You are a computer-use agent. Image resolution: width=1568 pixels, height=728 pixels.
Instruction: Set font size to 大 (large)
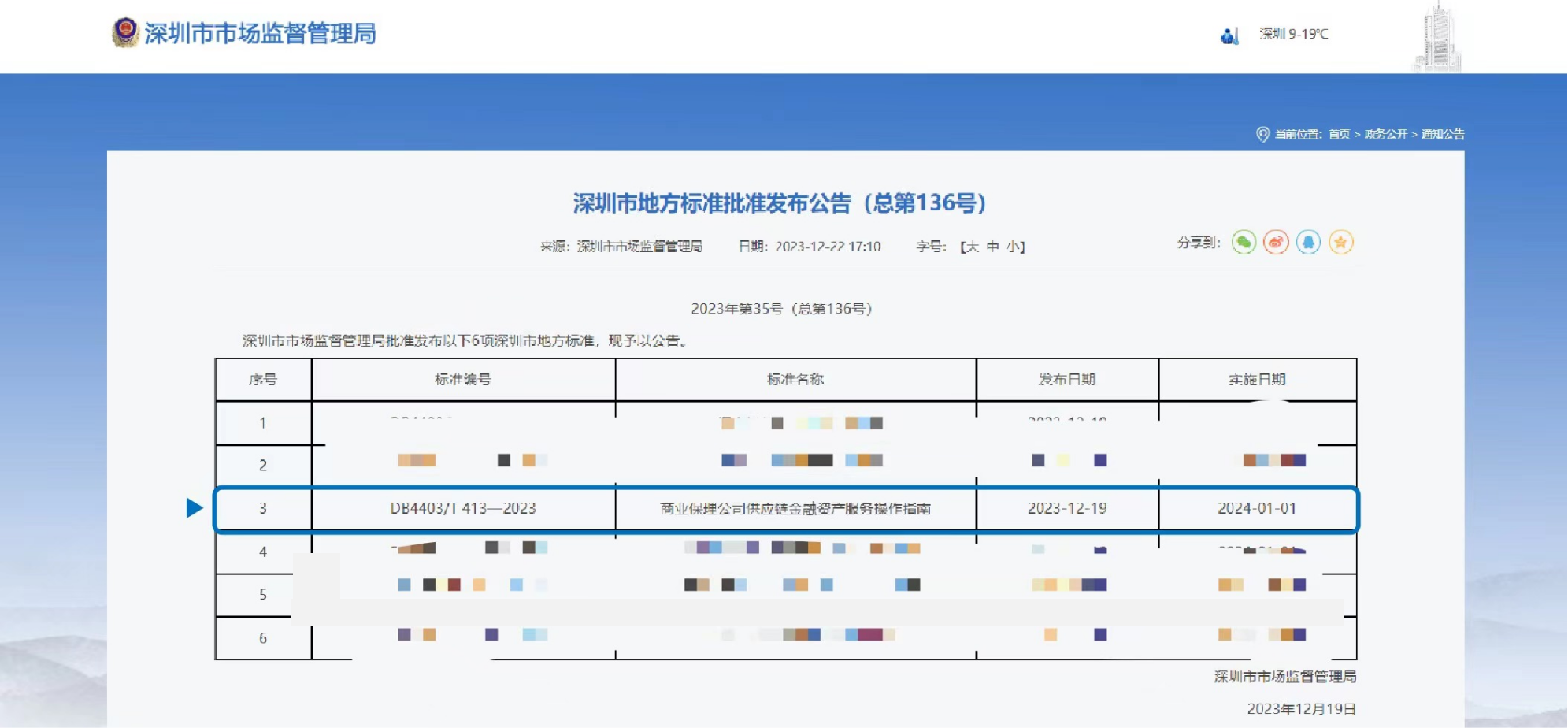point(973,247)
